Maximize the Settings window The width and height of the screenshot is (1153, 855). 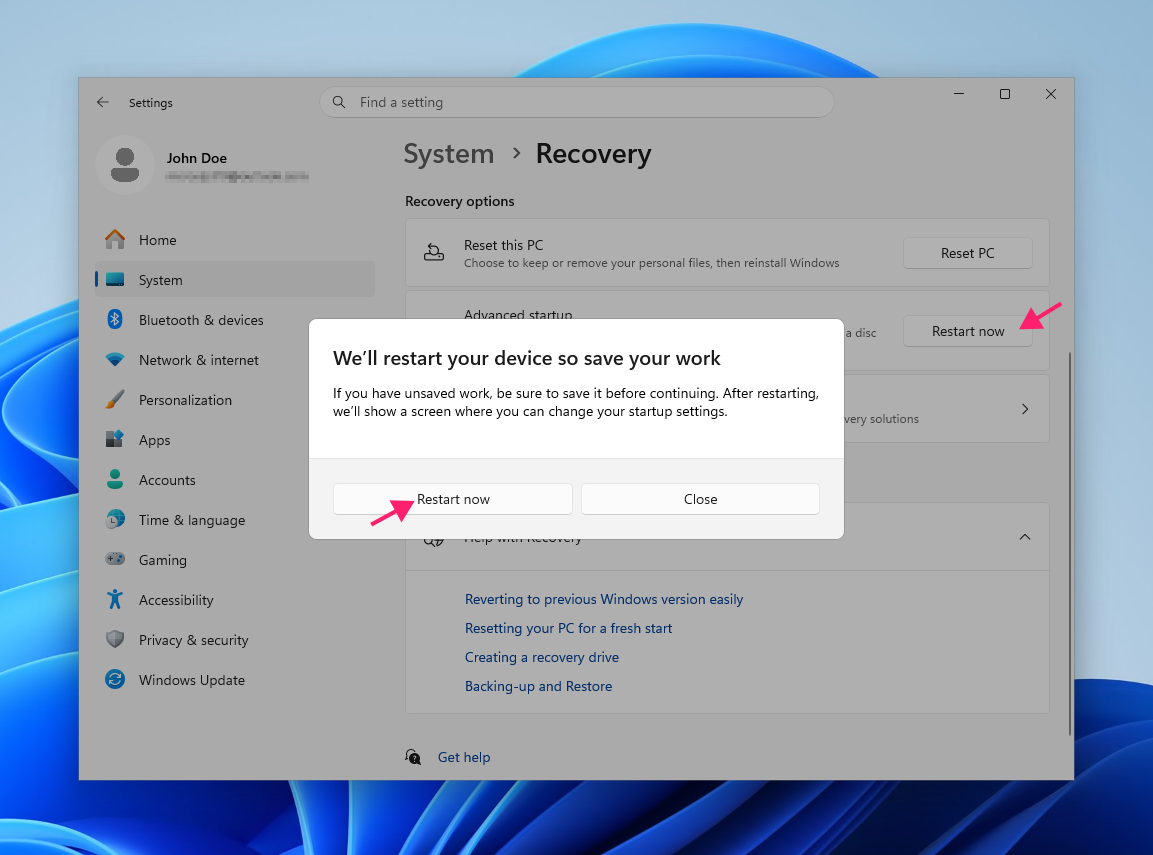(1004, 94)
